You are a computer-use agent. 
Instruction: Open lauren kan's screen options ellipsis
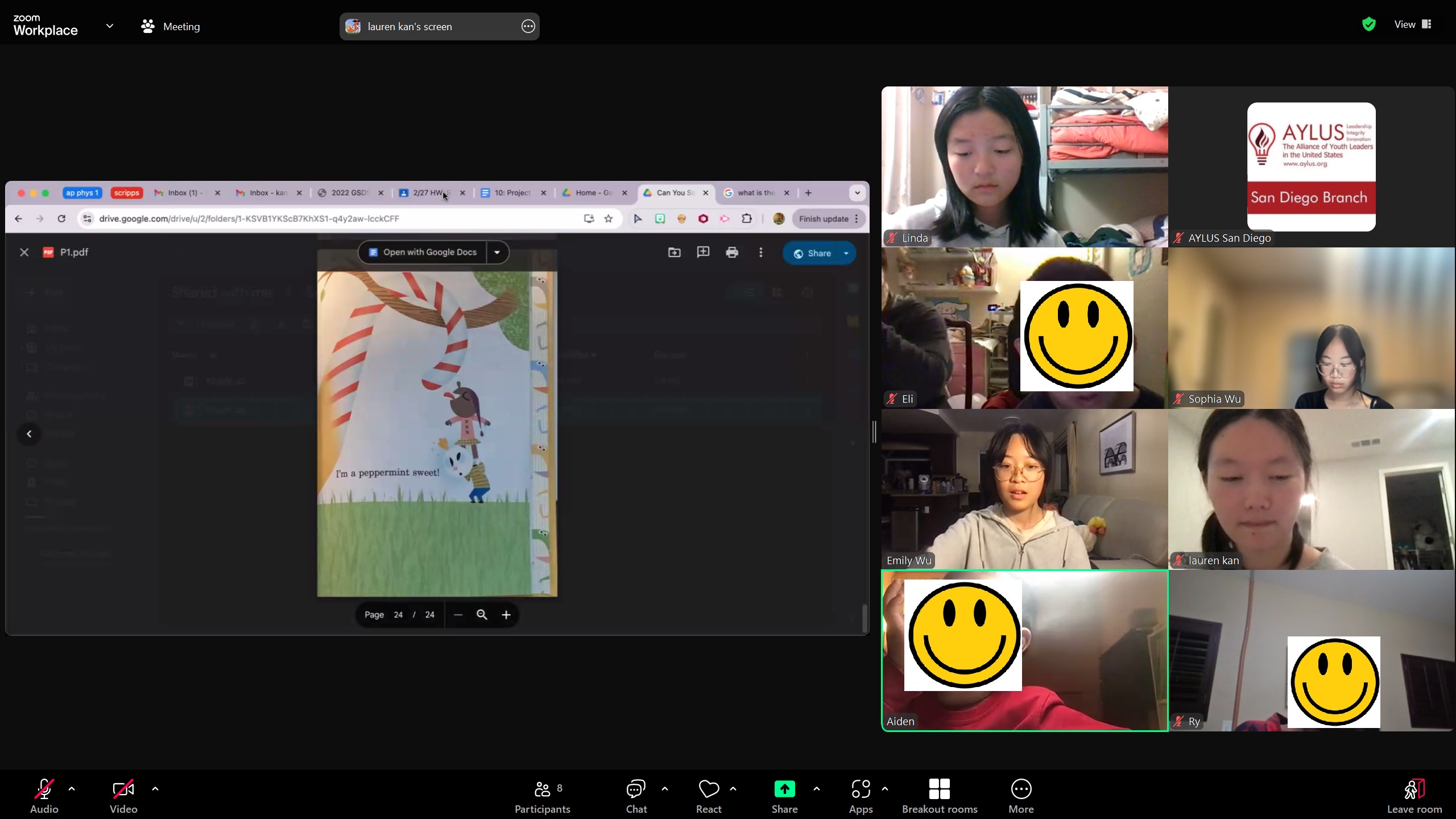(528, 26)
